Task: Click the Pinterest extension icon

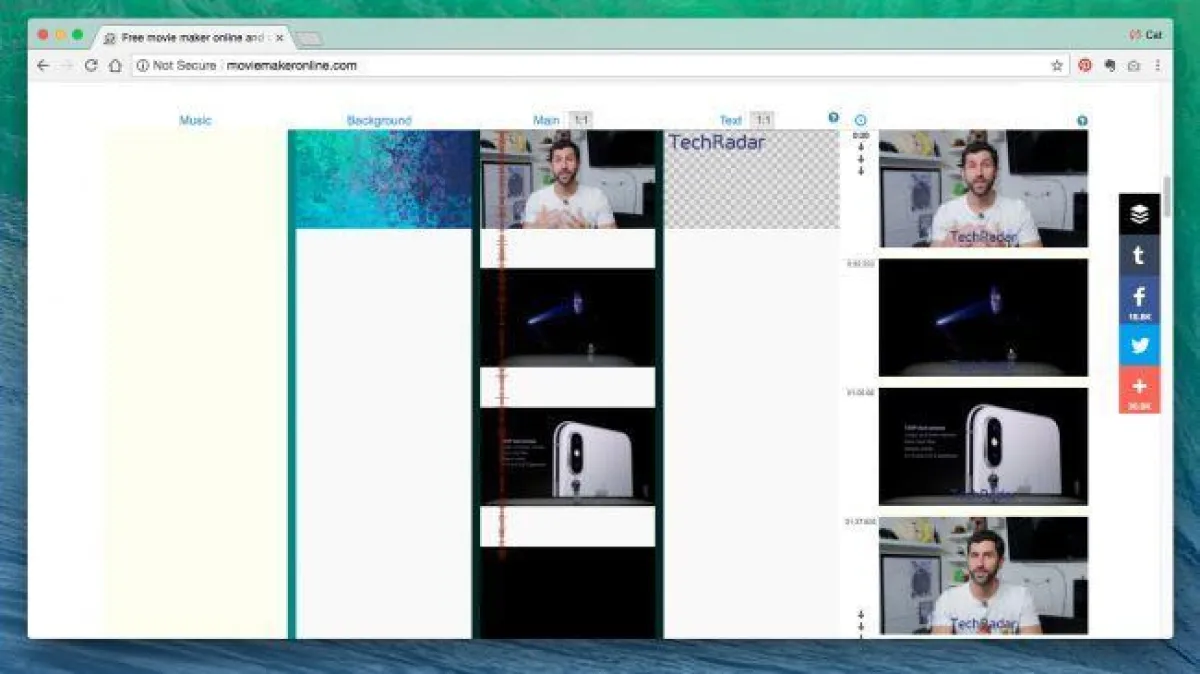Action: 1085,66
